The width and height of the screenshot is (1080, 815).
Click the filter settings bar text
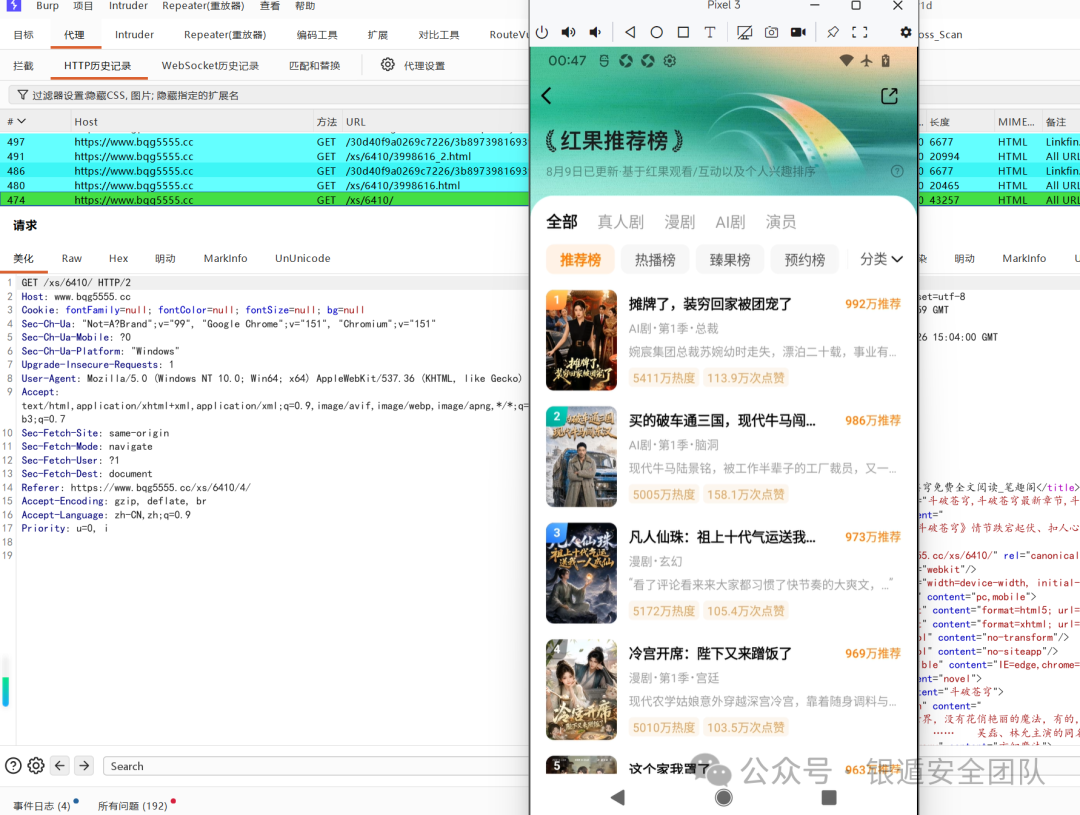click(x=135, y=95)
